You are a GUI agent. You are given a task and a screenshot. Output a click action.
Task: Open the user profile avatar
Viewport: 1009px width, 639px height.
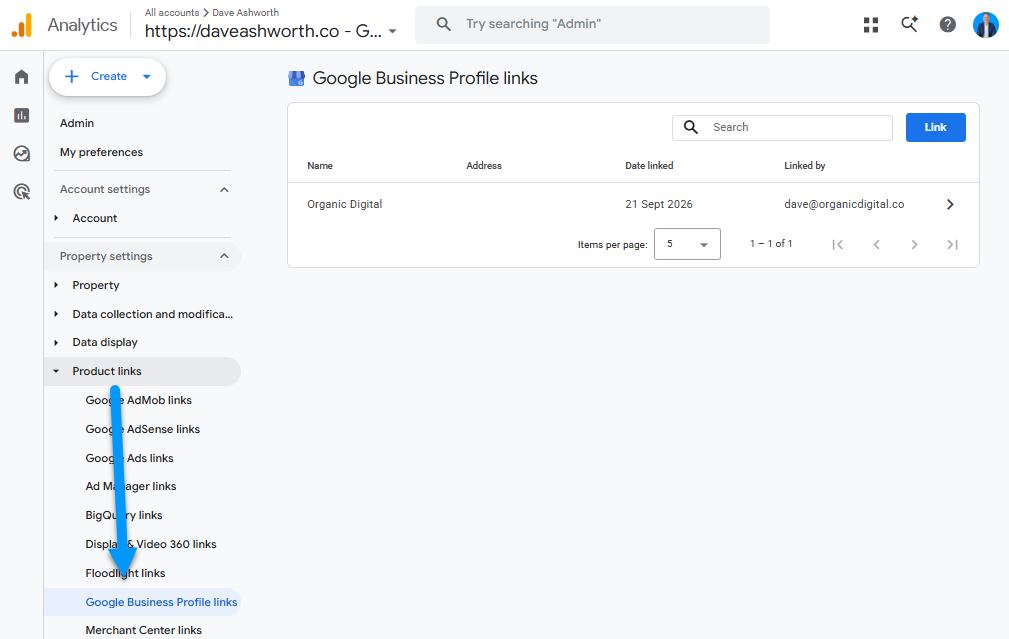tap(985, 25)
